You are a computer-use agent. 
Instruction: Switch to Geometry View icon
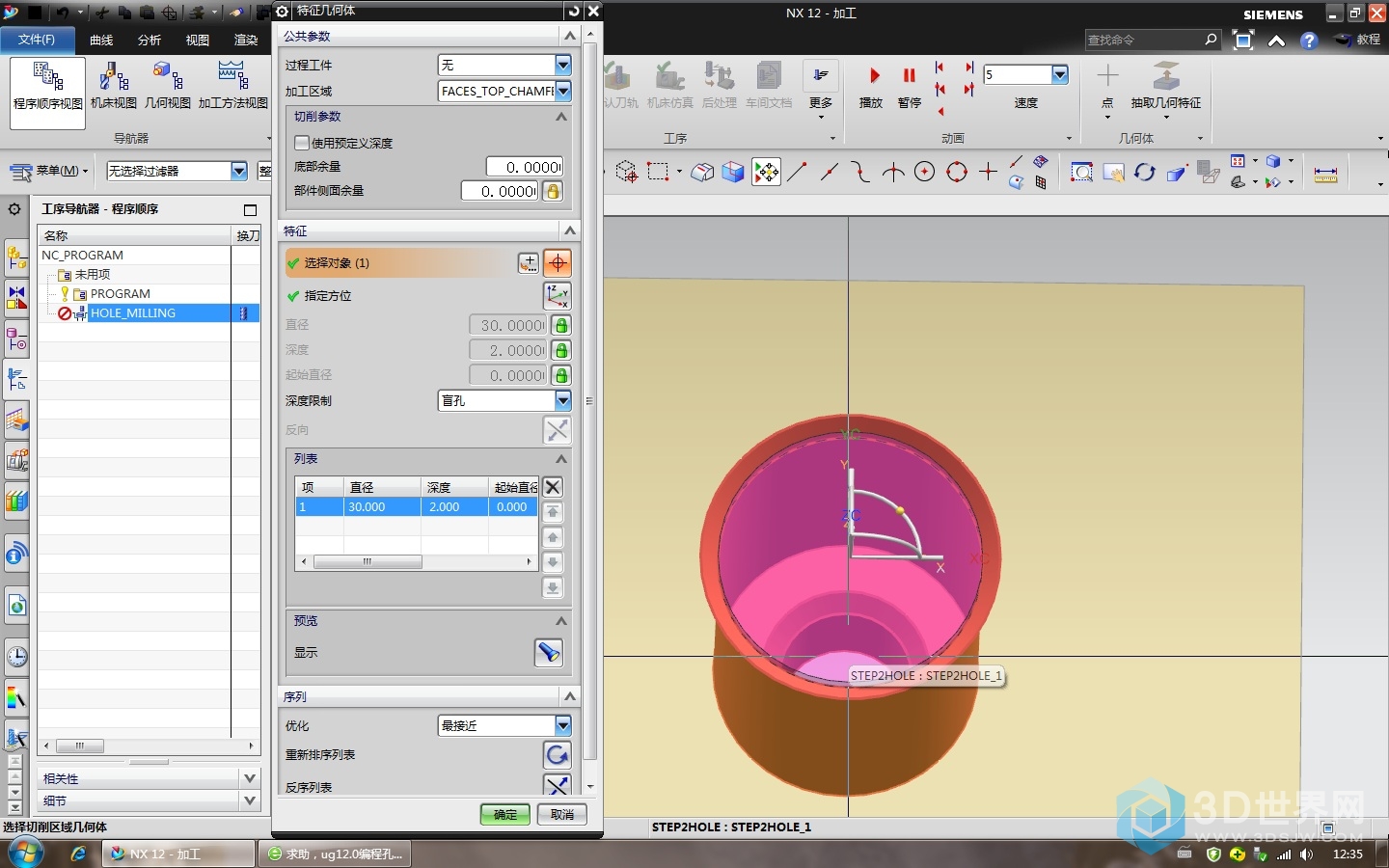click(168, 85)
